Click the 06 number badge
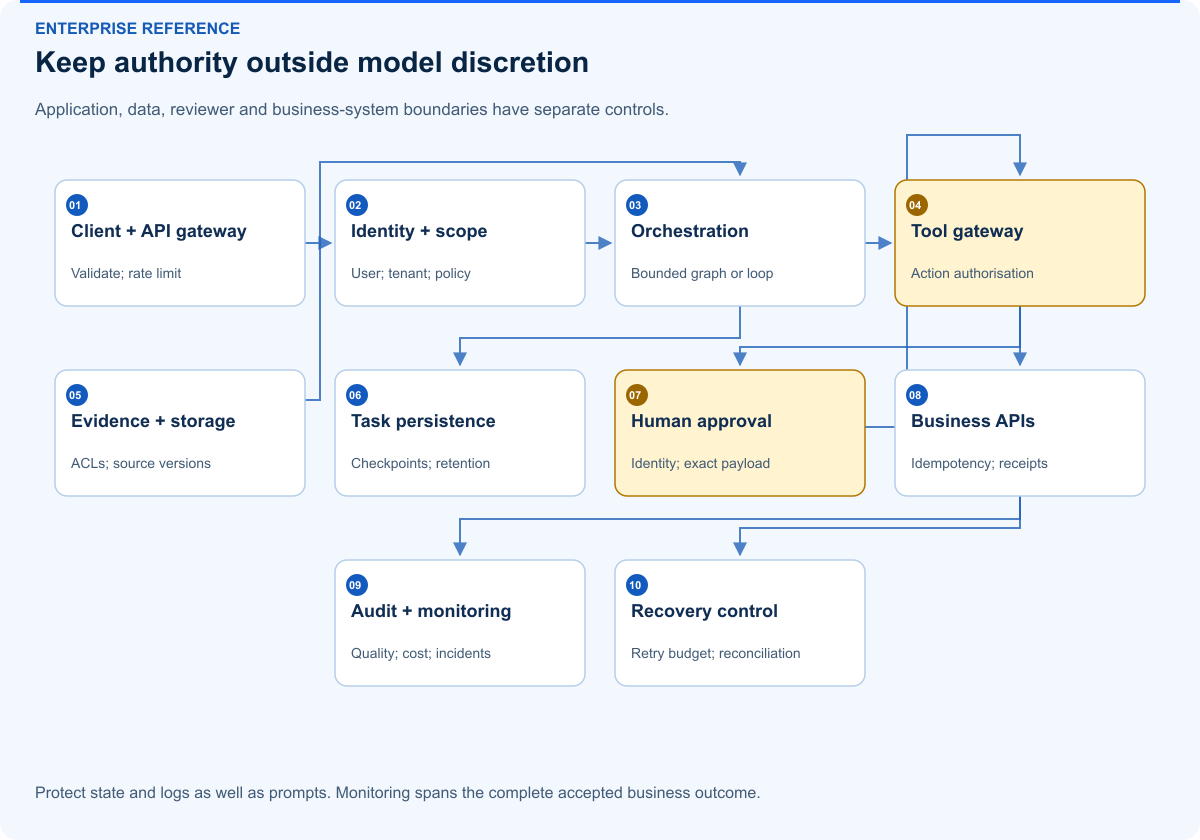The width and height of the screenshot is (1200, 840). (x=355, y=395)
